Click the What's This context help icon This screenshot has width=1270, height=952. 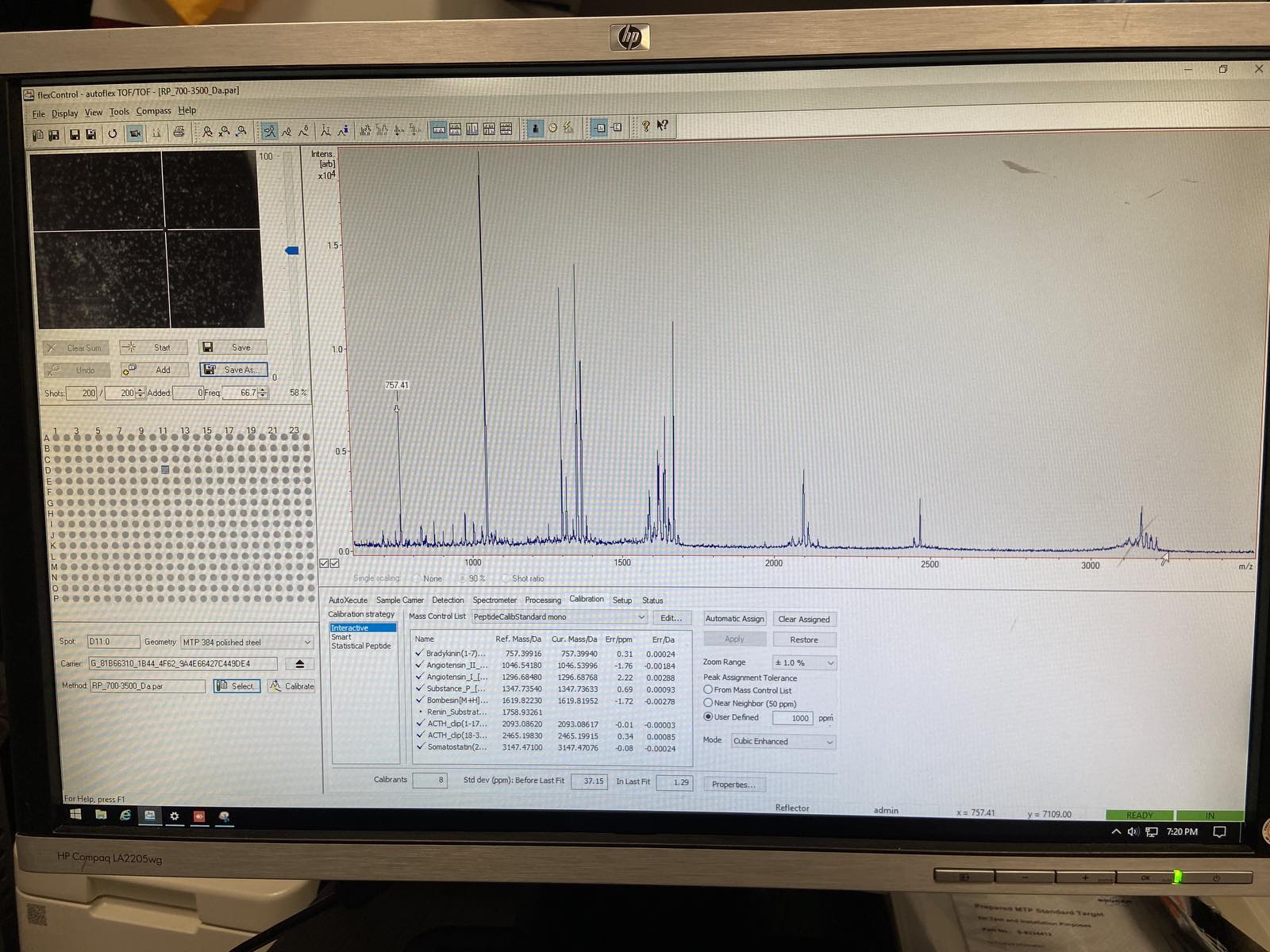(663, 125)
